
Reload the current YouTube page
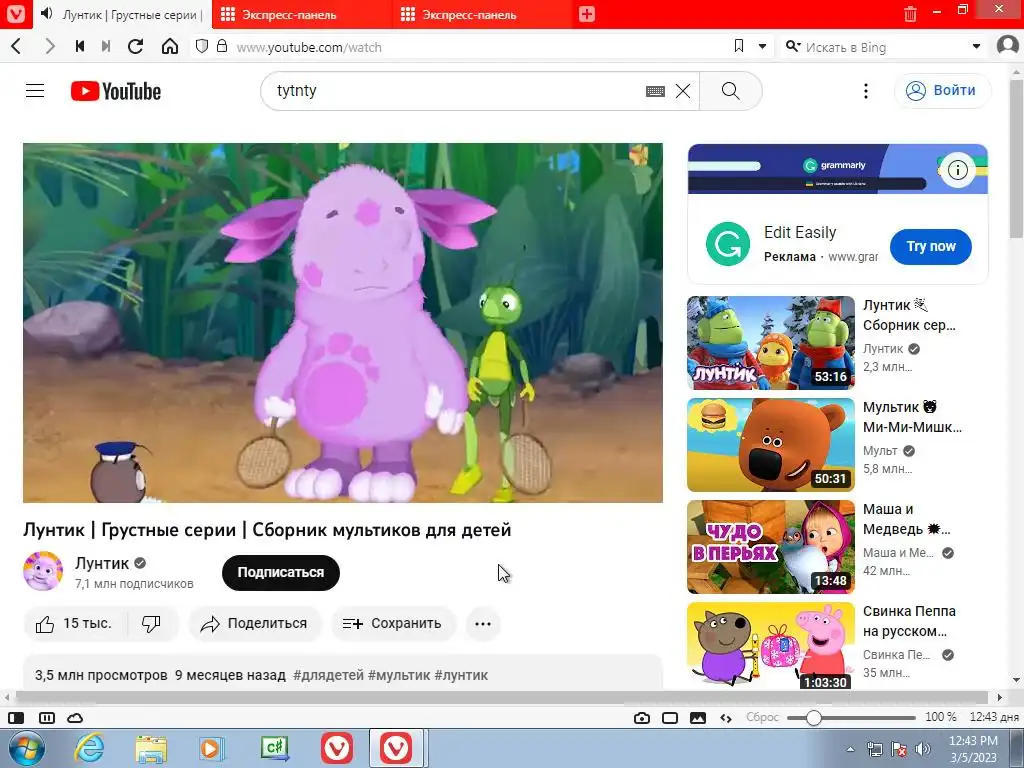pyautogui.click(x=135, y=46)
